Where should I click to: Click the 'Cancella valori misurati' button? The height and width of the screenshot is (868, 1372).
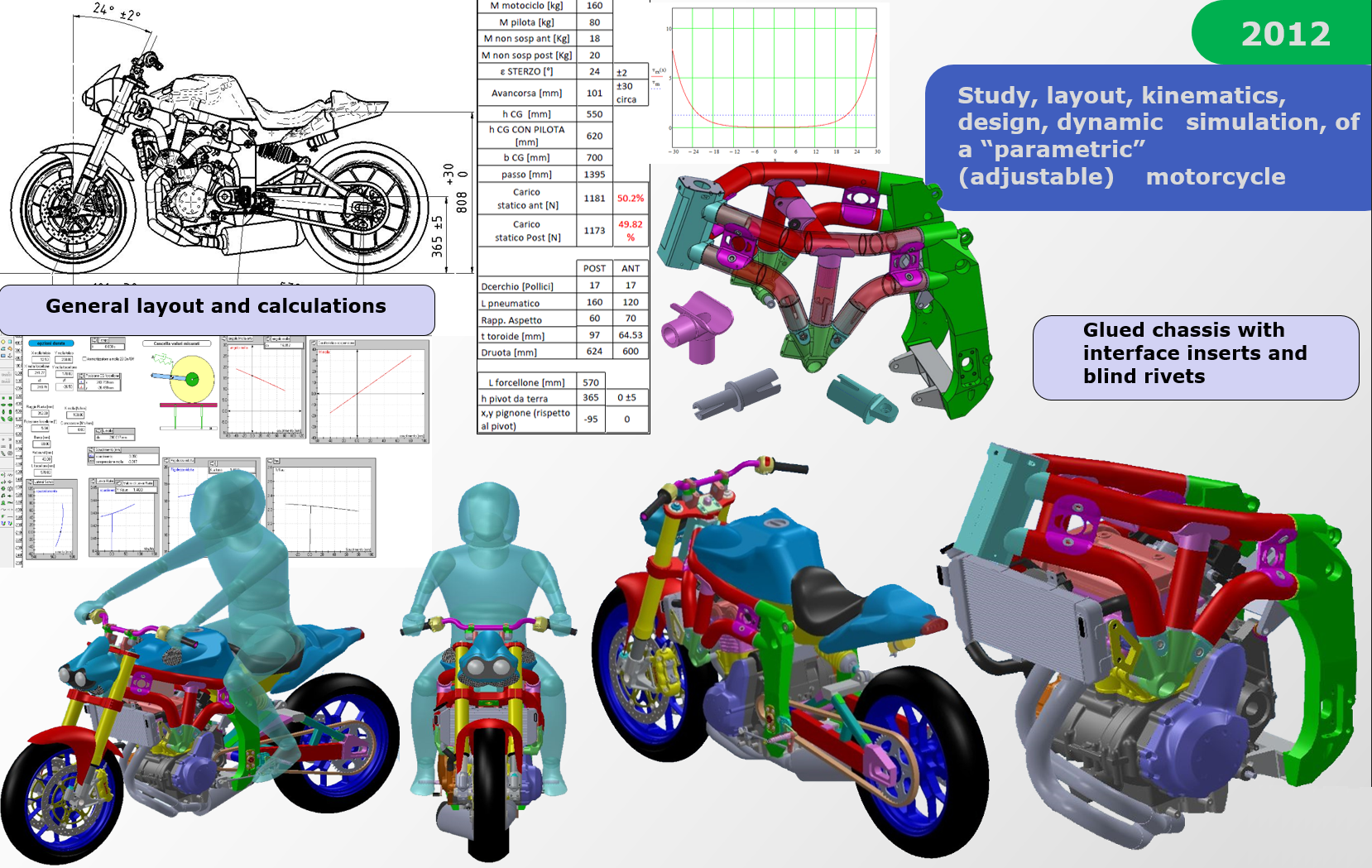click(176, 343)
